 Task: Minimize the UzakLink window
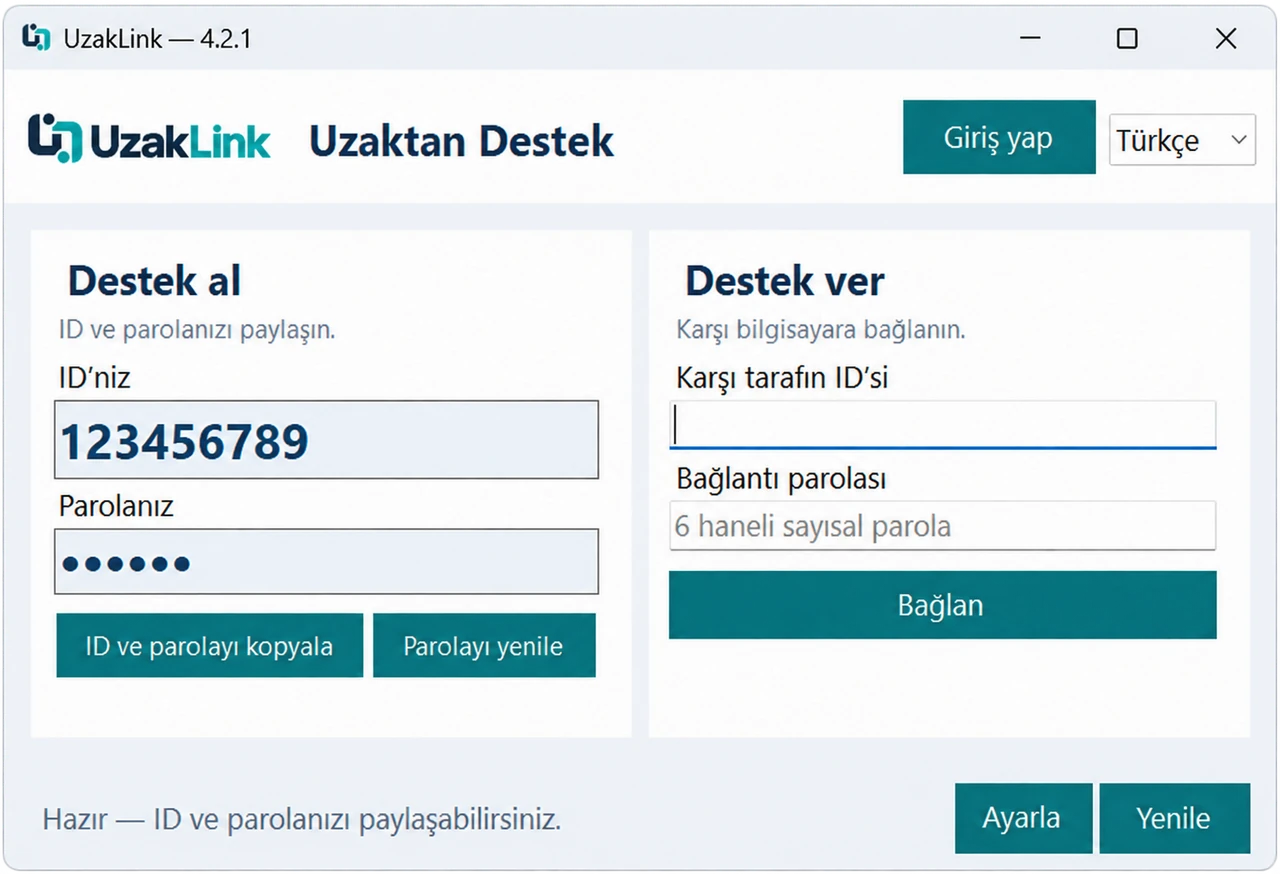coord(1030,38)
